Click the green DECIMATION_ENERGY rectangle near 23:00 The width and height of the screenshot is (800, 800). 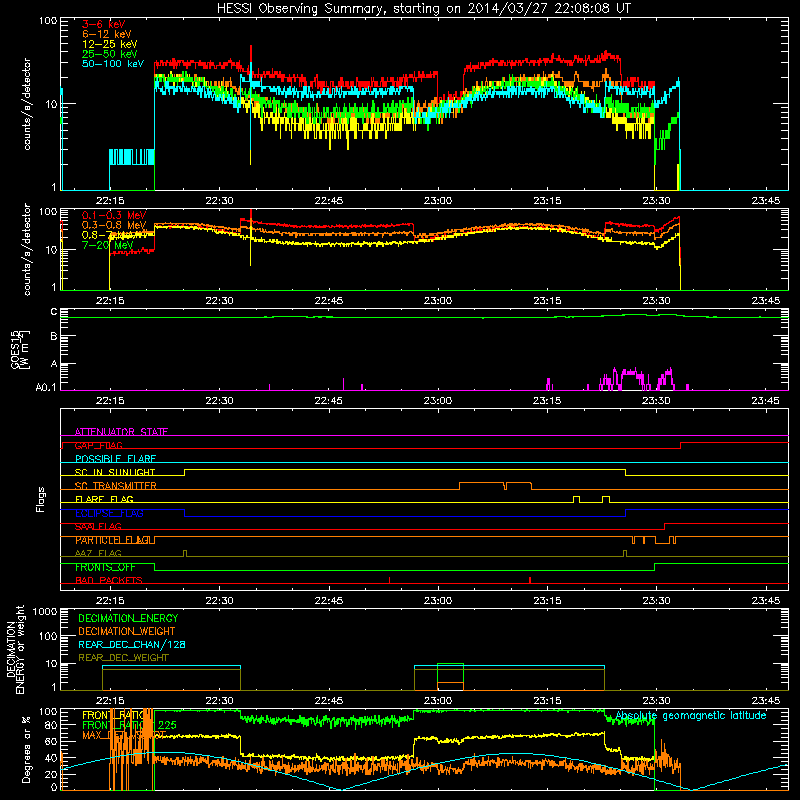tap(450, 677)
